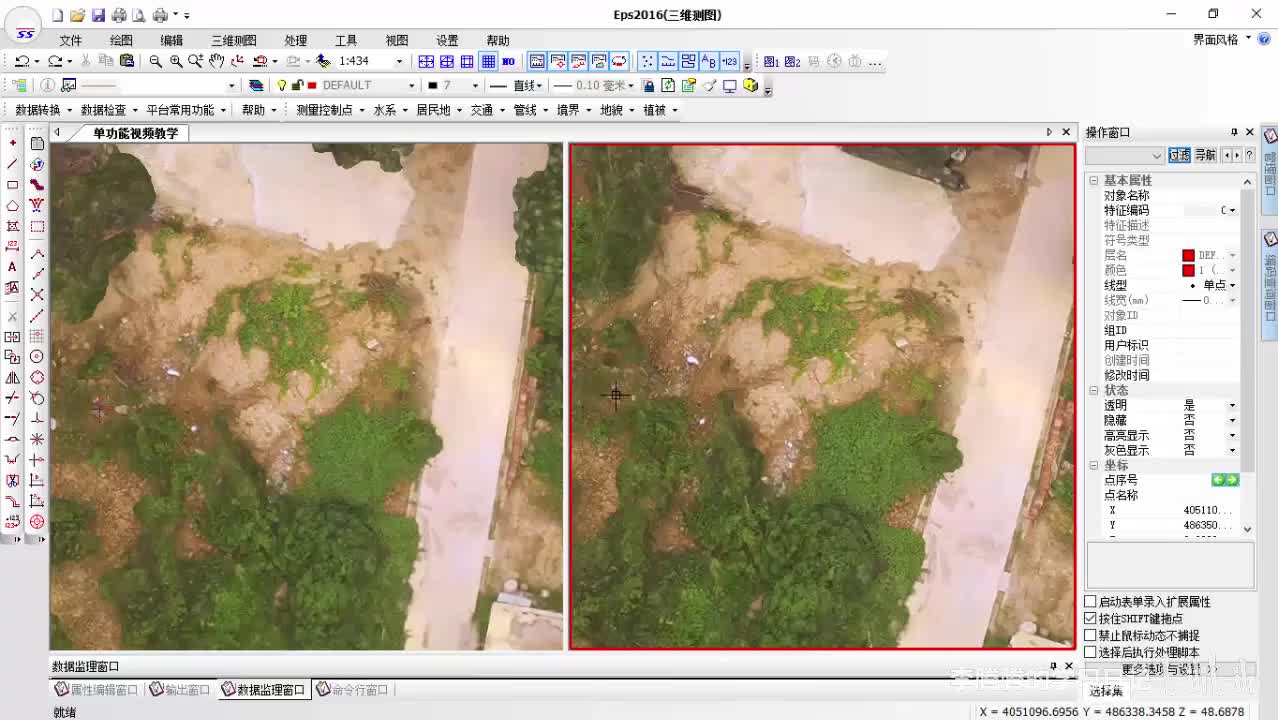Click the zoom in magnifier
1278x720 pixels.
pyautogui.click(x=176, y=61)
